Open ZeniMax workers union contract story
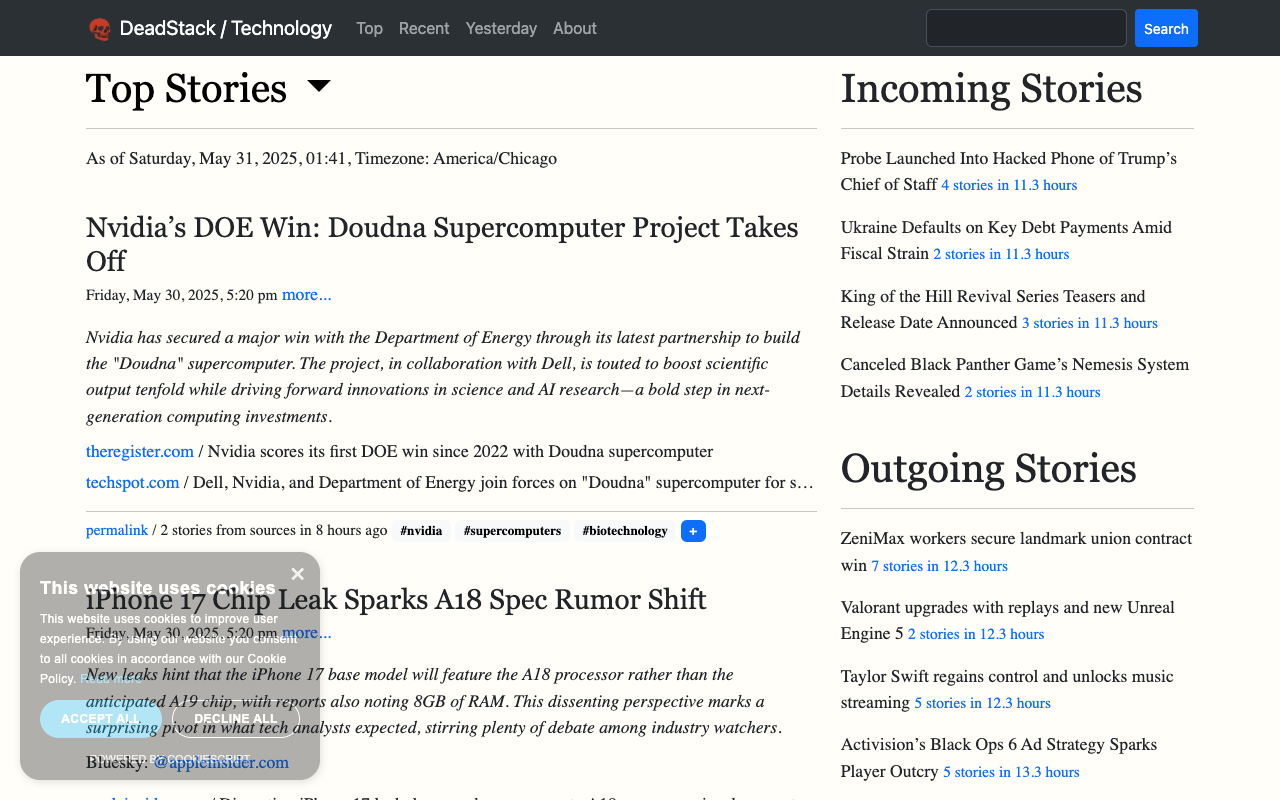The image size is (1280, 800). (x=1016, y=551)
